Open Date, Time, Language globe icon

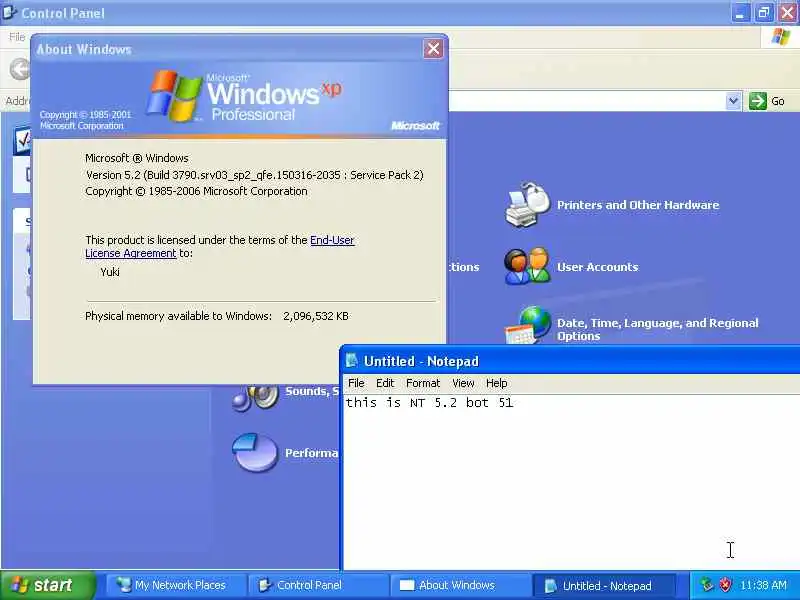tap(529, 325)
